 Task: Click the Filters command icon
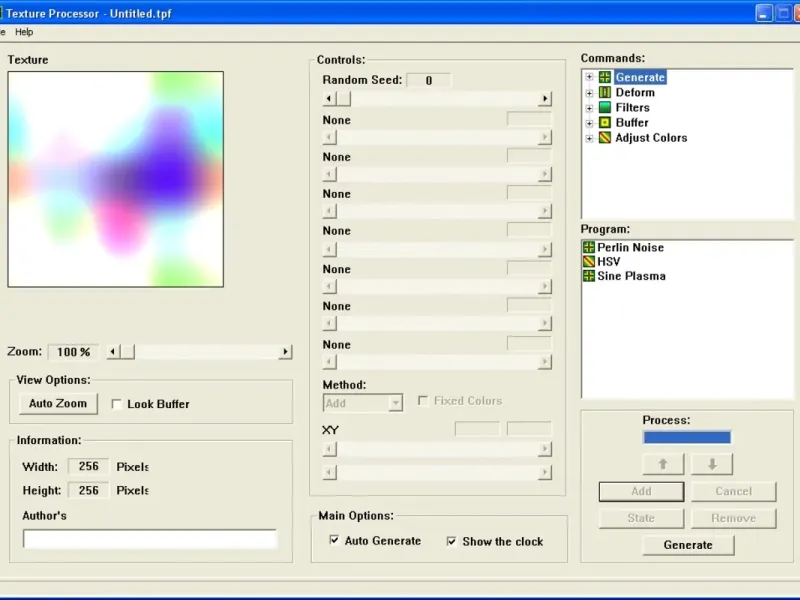pyautogui.click(x=605, y=108)
